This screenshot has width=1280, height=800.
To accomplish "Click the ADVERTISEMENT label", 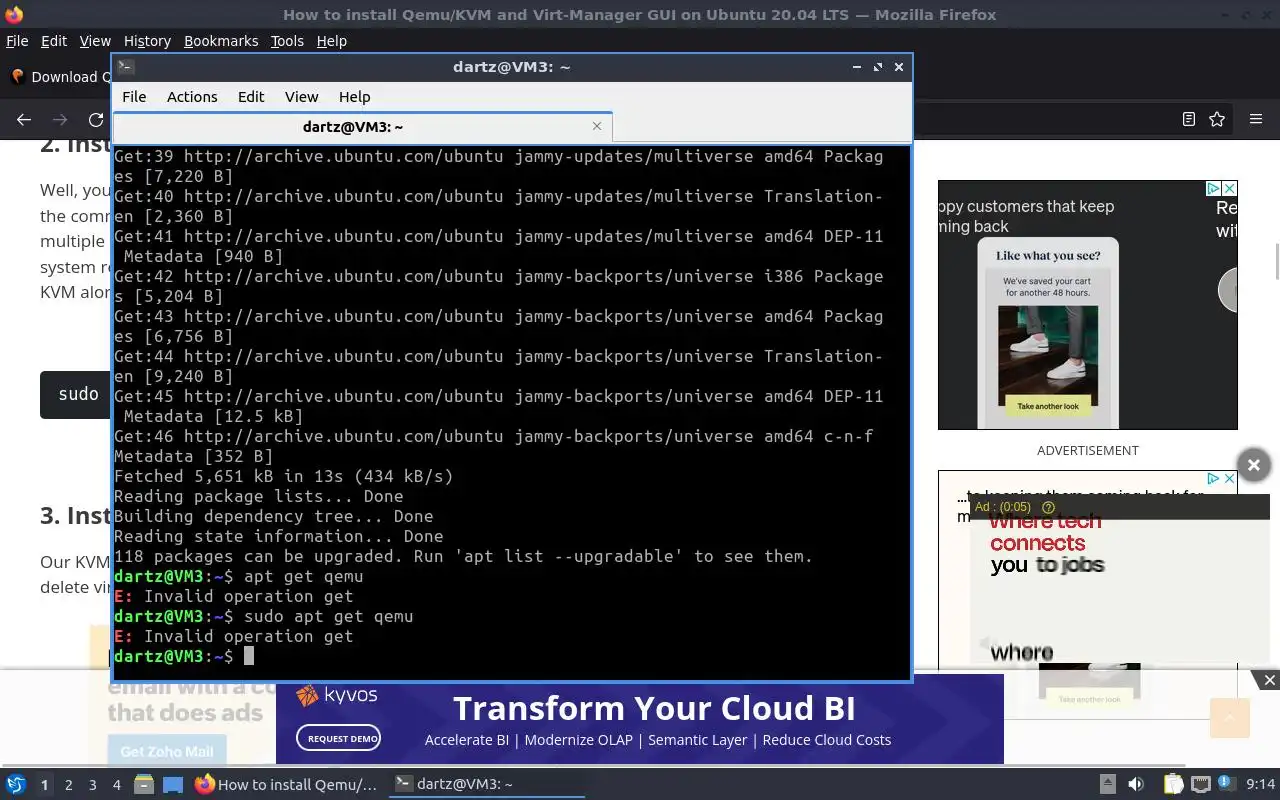I will [1088, 450].
